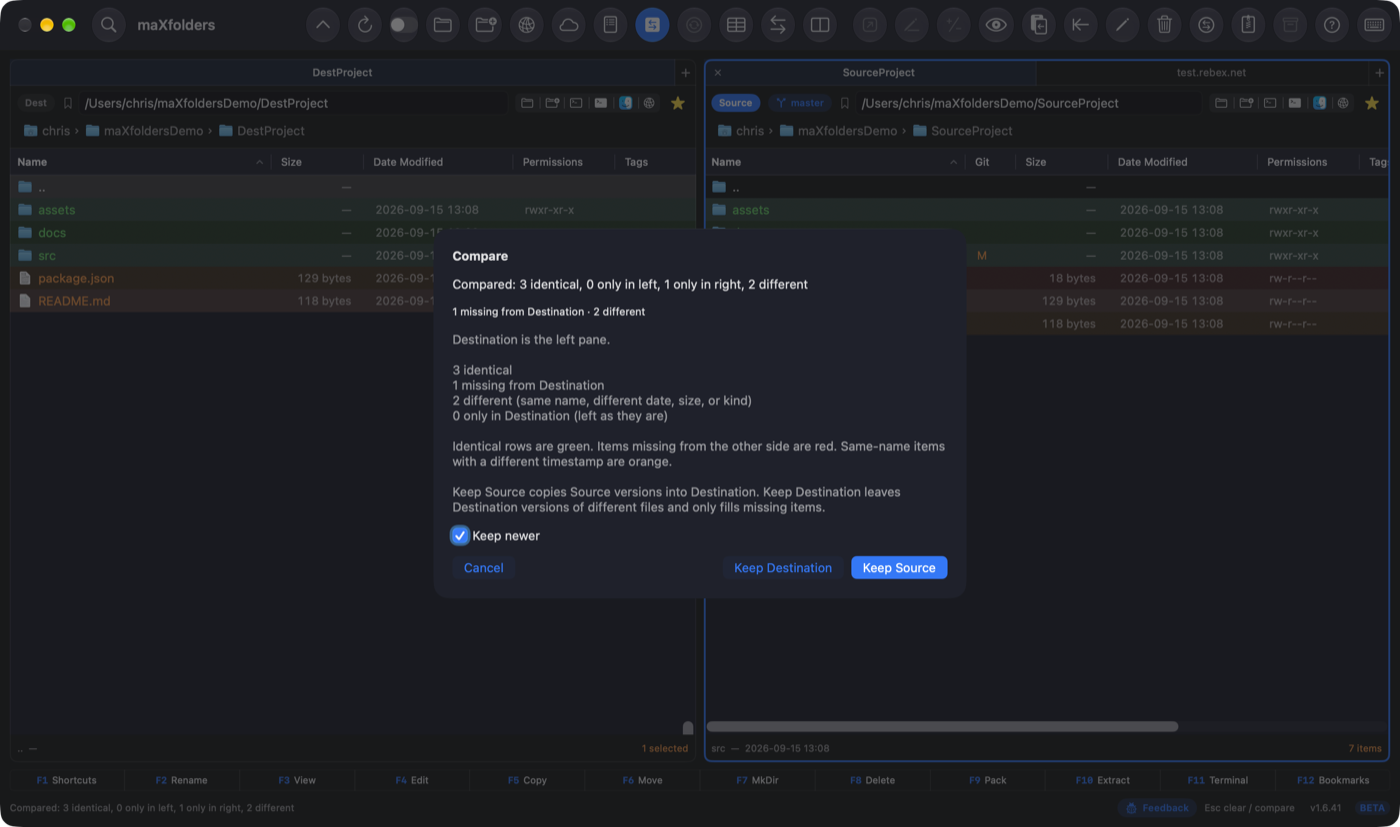Click the pencil edit toolbar icon

pos(1122,25)
